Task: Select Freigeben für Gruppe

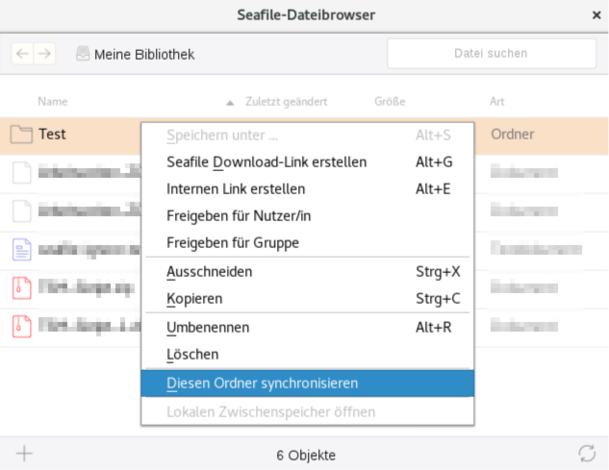Action: tap(233, 242)
